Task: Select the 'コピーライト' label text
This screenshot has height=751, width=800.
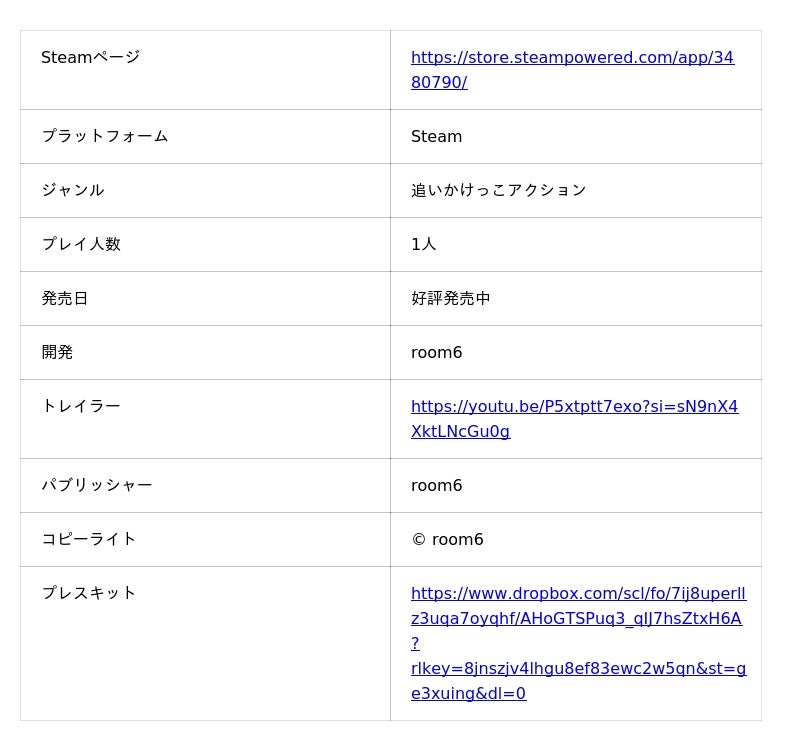Action: click(88, 539)
